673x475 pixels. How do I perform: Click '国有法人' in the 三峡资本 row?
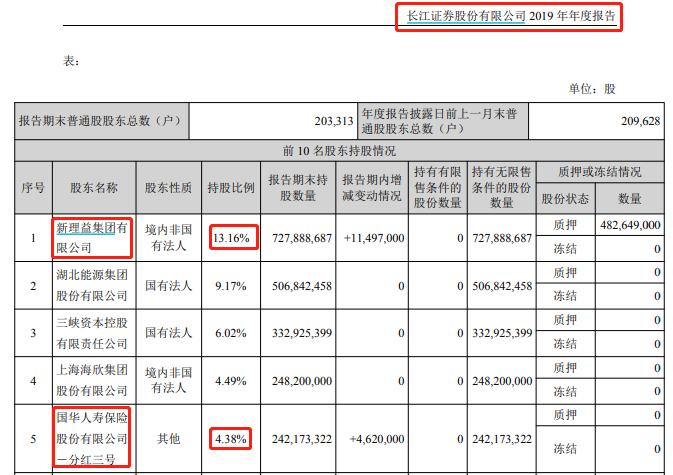point(168,333)
